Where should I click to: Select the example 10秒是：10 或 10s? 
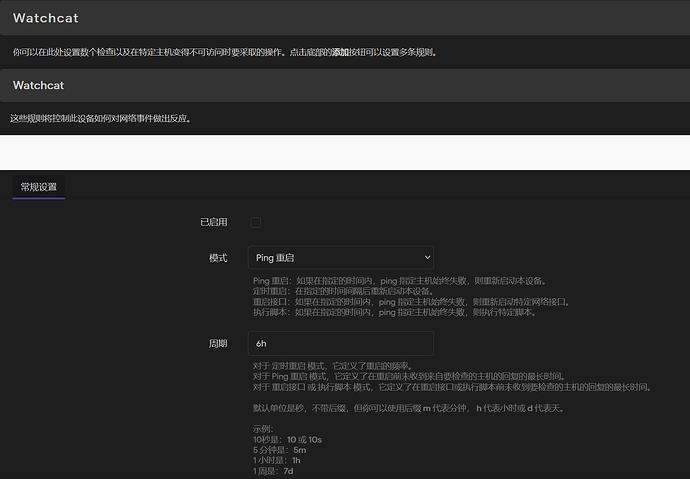tap(287, 439)
